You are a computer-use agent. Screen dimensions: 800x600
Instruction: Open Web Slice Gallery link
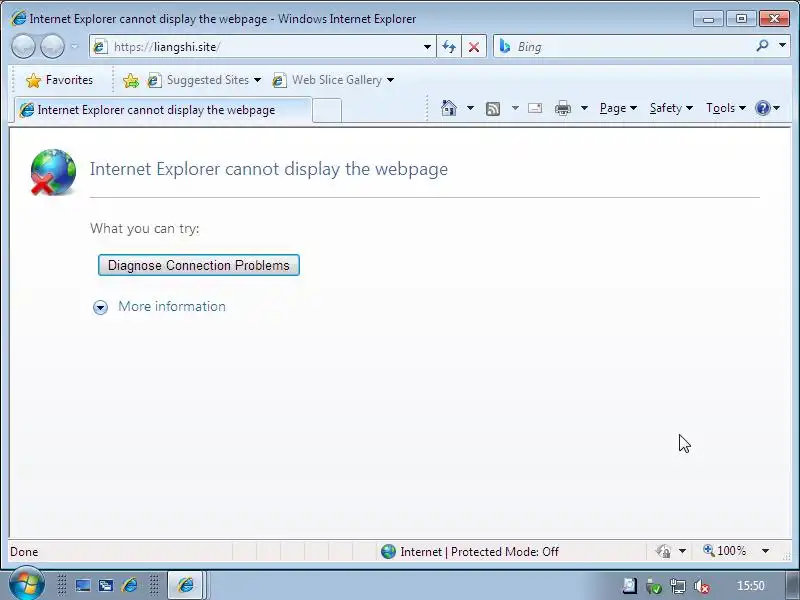[328, 80]
